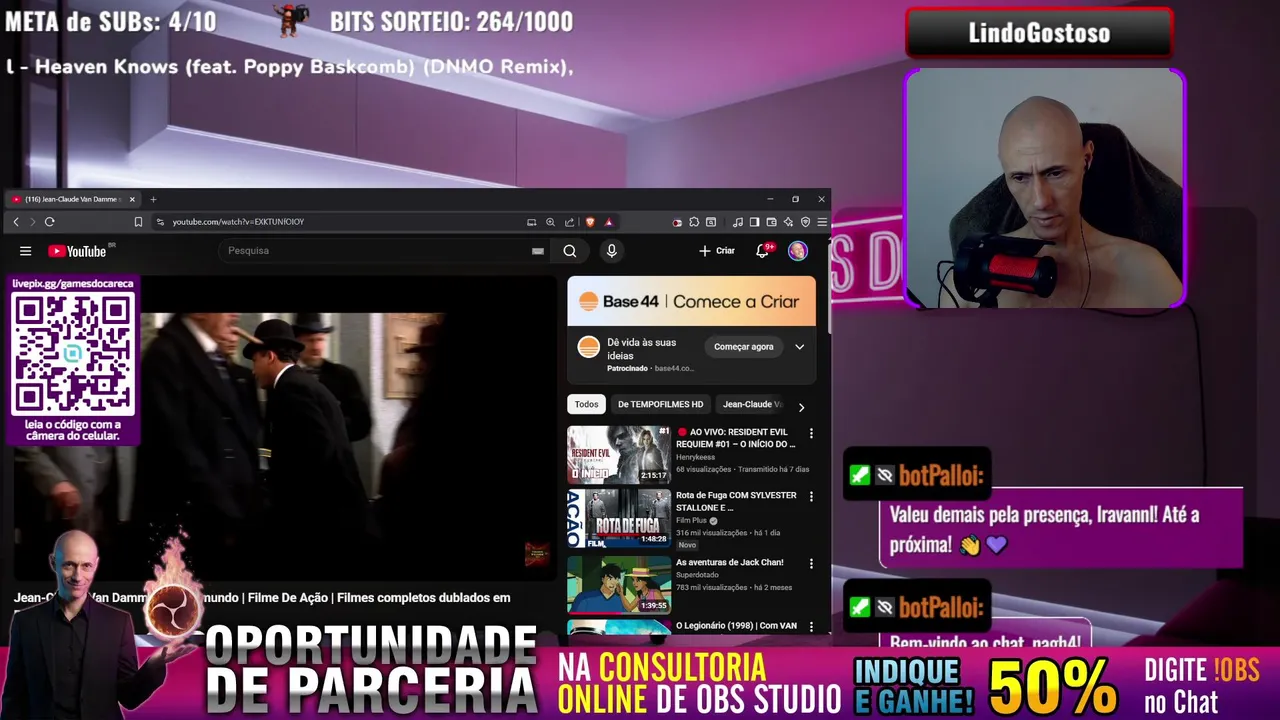
Task: Click the browser forward arrow
Action: [x=32, y=222]
